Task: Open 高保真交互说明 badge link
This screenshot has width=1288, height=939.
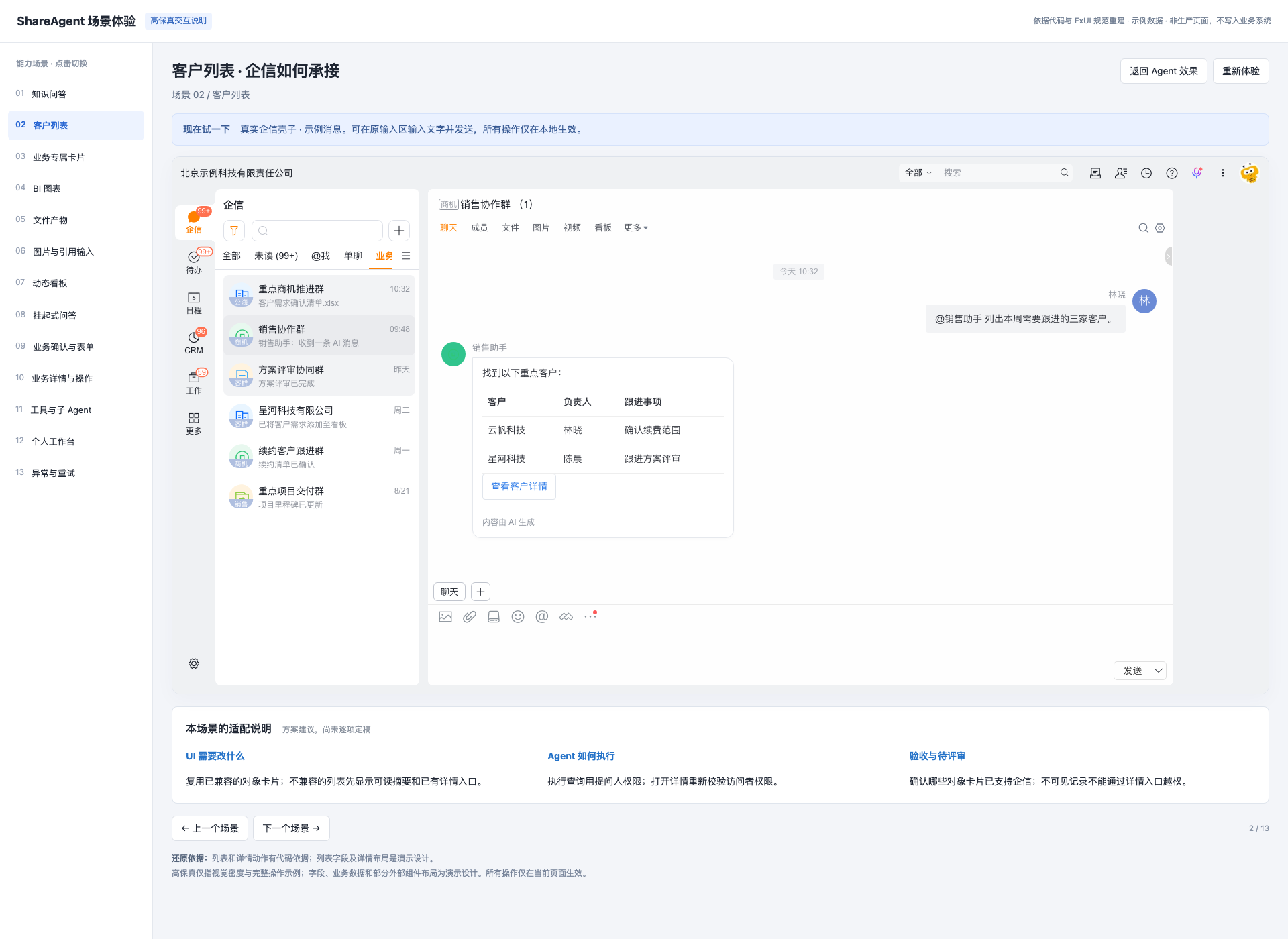Action: pos(178,21)
